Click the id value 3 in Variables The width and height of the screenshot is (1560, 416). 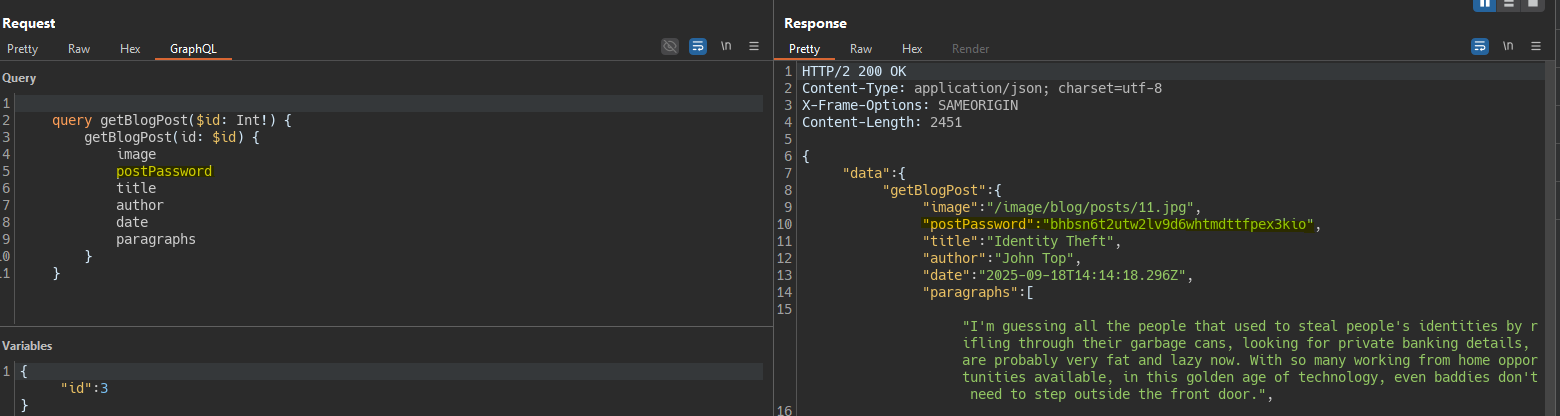[103, 387]
